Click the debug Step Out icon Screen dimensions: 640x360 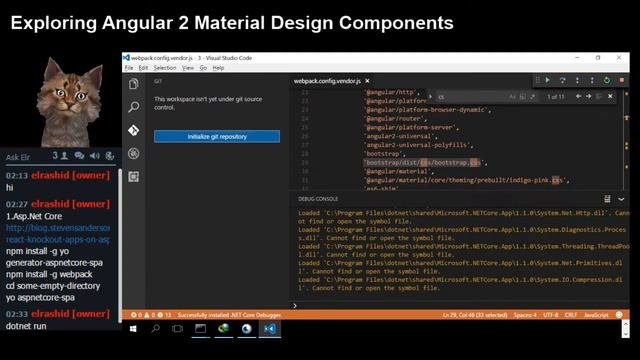click(x=592, y=80)
